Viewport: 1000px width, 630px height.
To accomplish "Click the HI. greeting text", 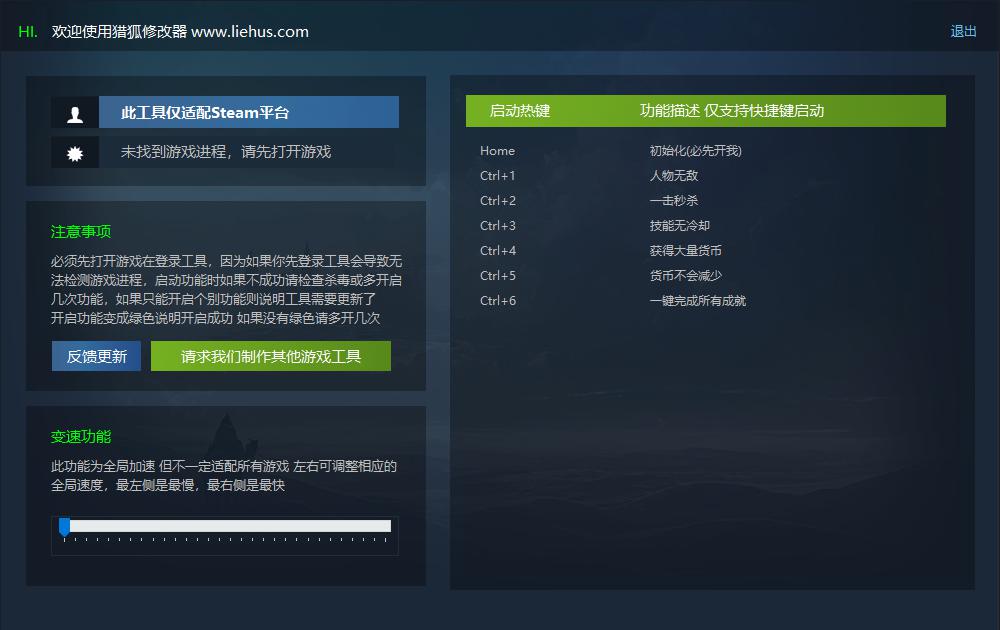I will tap(28, 32).
